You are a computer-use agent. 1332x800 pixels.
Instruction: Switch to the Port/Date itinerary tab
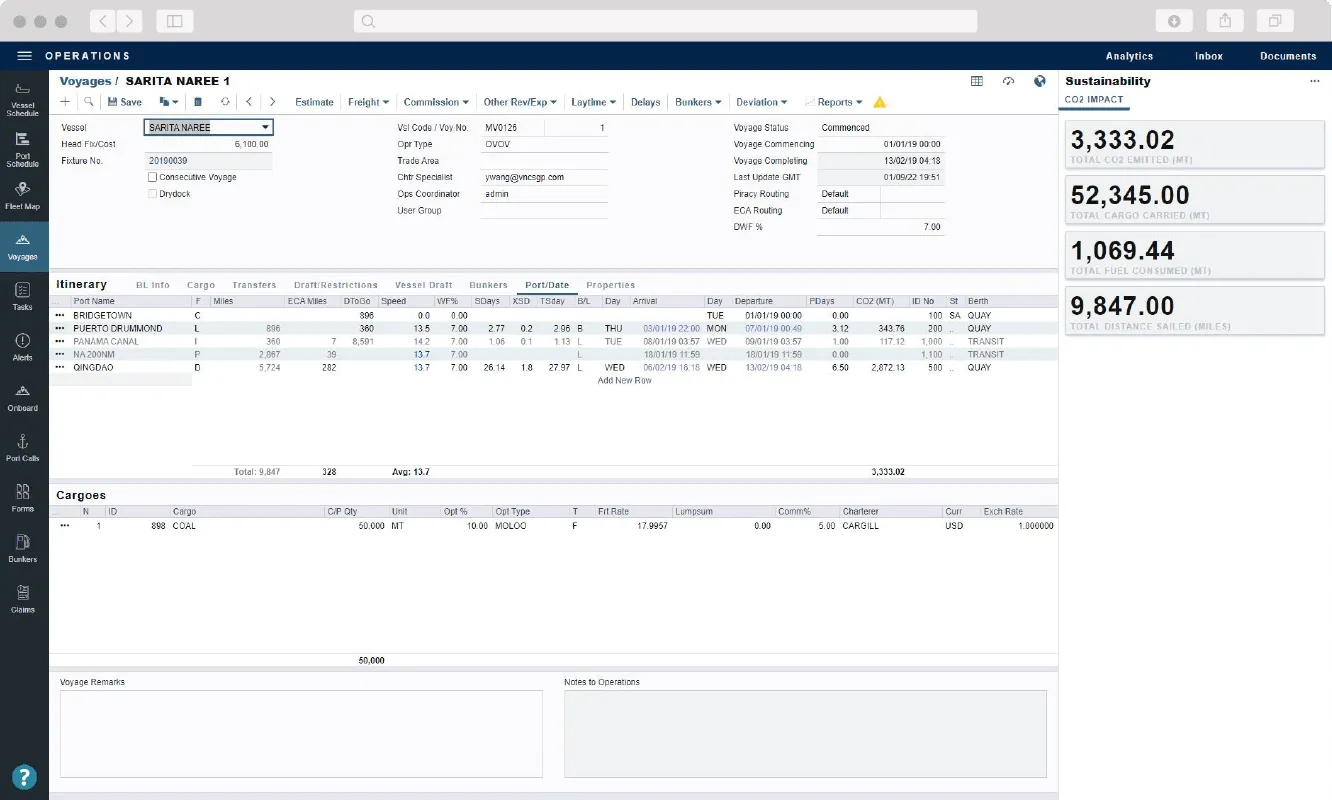547,284
